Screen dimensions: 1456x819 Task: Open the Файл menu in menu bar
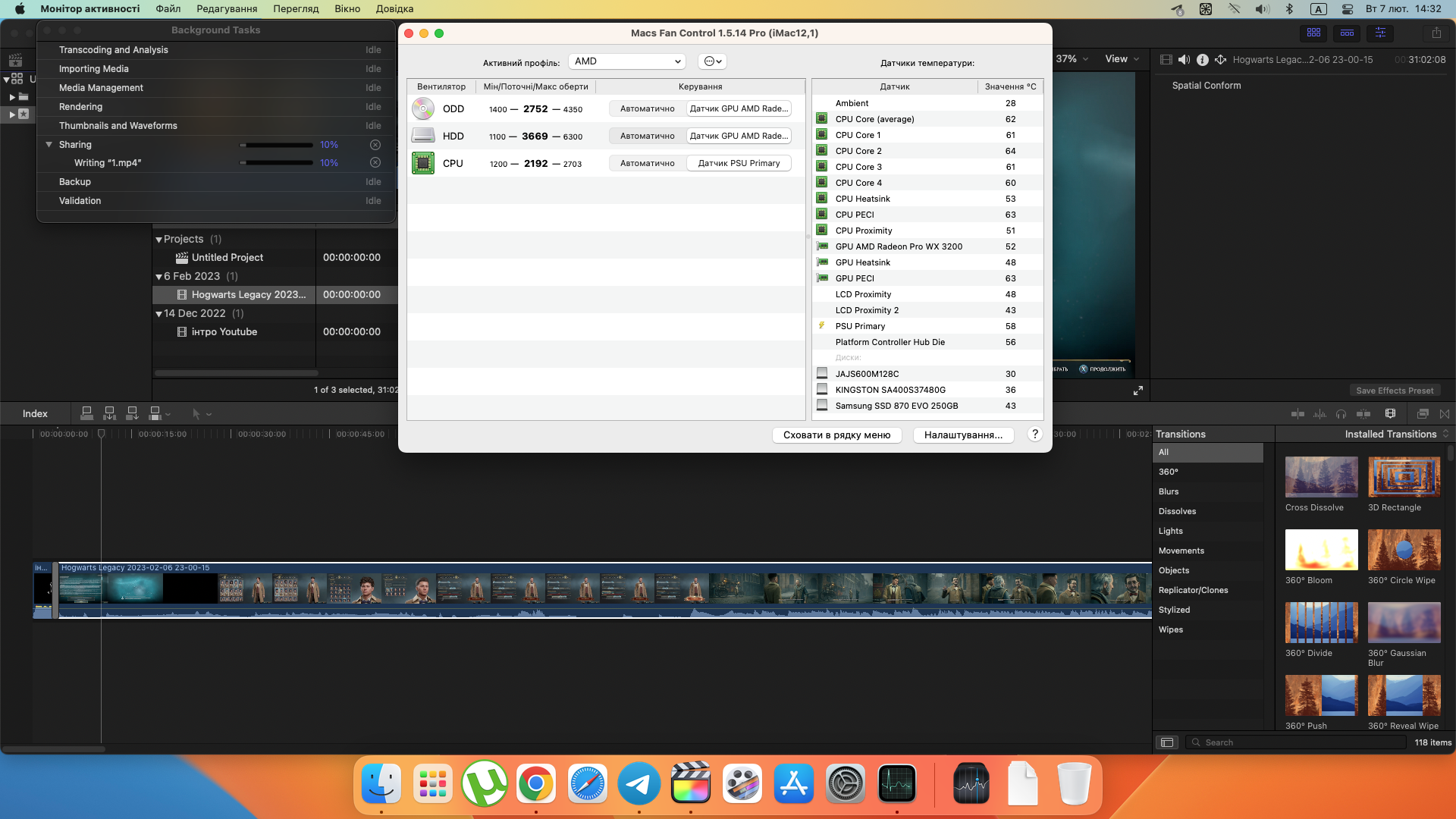point(168,8)
